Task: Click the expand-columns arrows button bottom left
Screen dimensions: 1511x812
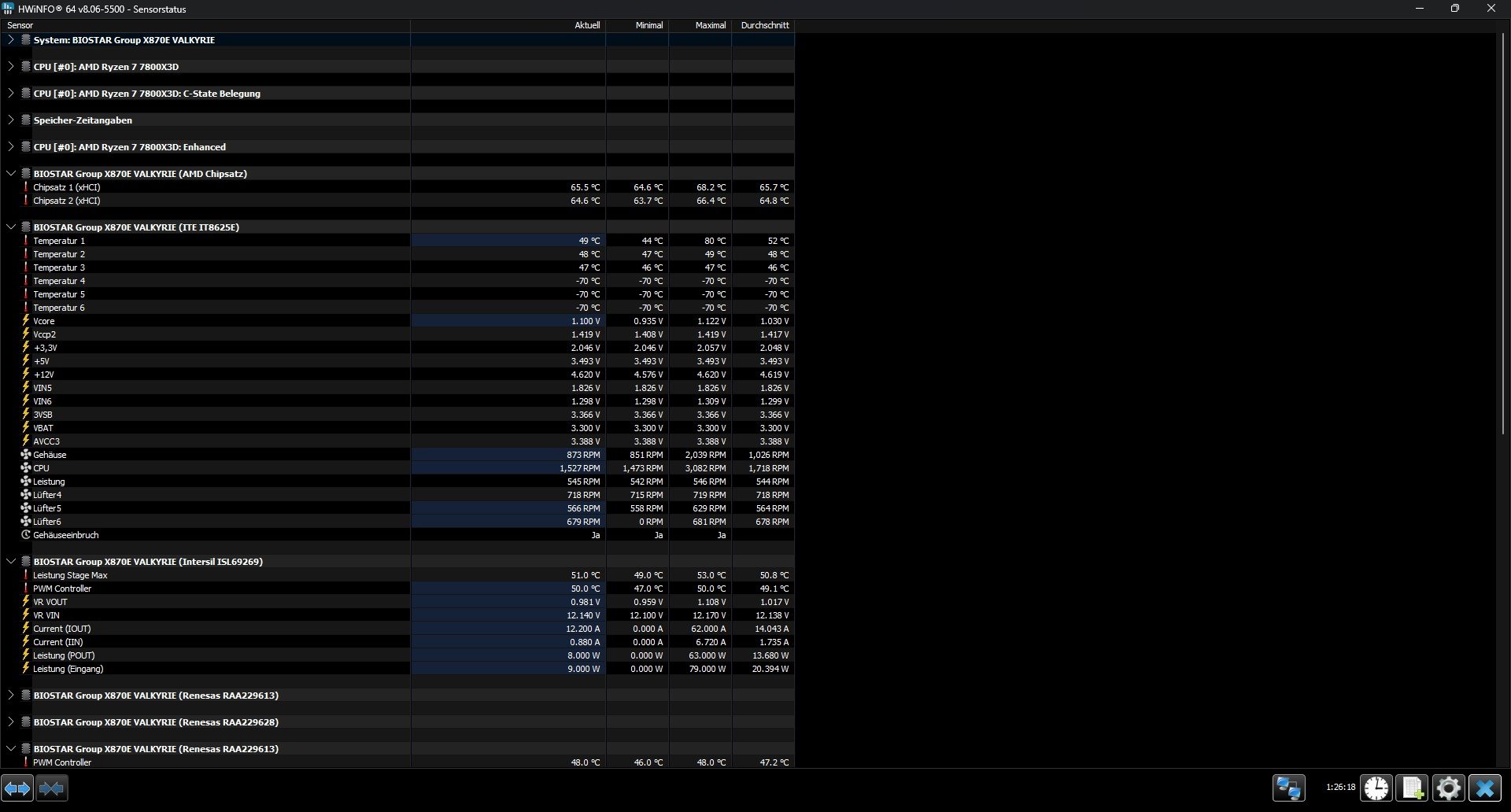Action: point(17,788)
